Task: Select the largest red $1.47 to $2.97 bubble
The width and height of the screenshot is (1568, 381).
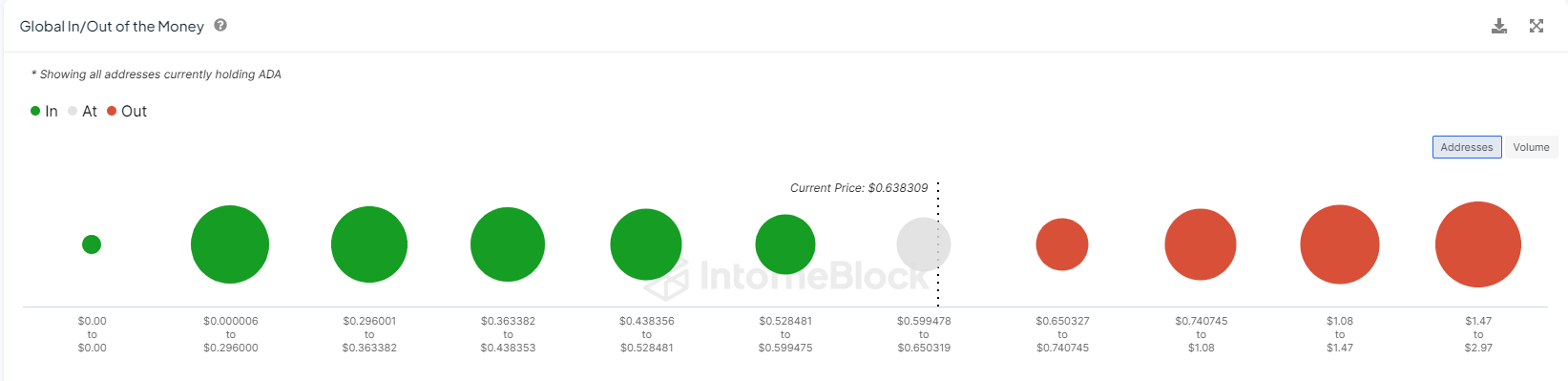Action: 1478,244
